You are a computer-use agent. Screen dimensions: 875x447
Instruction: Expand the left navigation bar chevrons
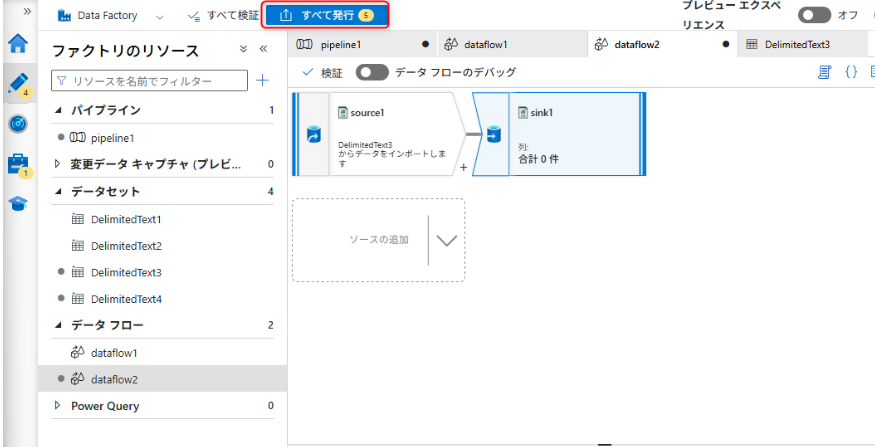point(27,11)
